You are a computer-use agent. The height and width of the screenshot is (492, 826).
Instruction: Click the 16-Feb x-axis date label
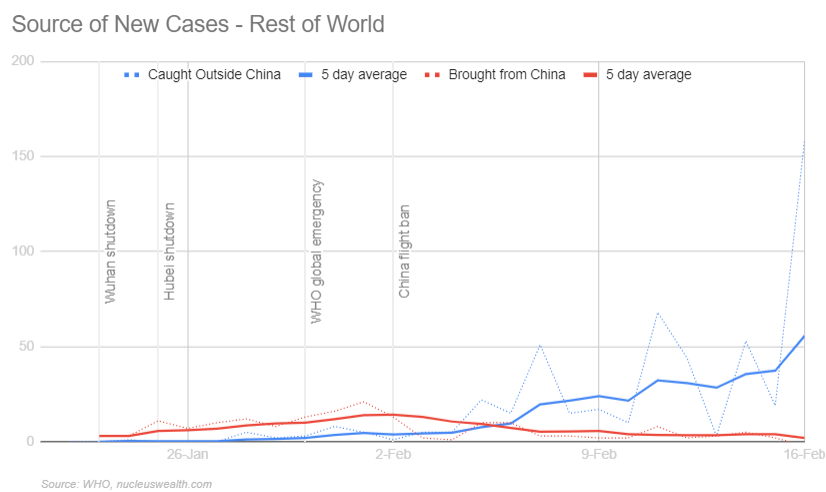803,455
